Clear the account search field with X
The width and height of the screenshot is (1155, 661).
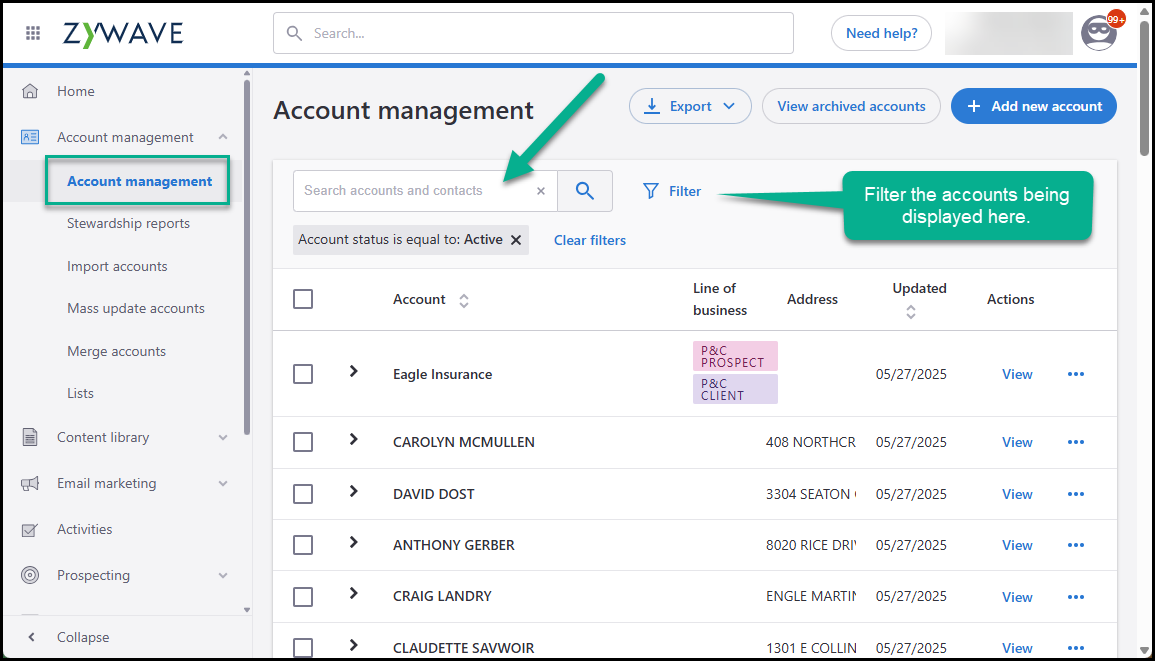(541, 191)
